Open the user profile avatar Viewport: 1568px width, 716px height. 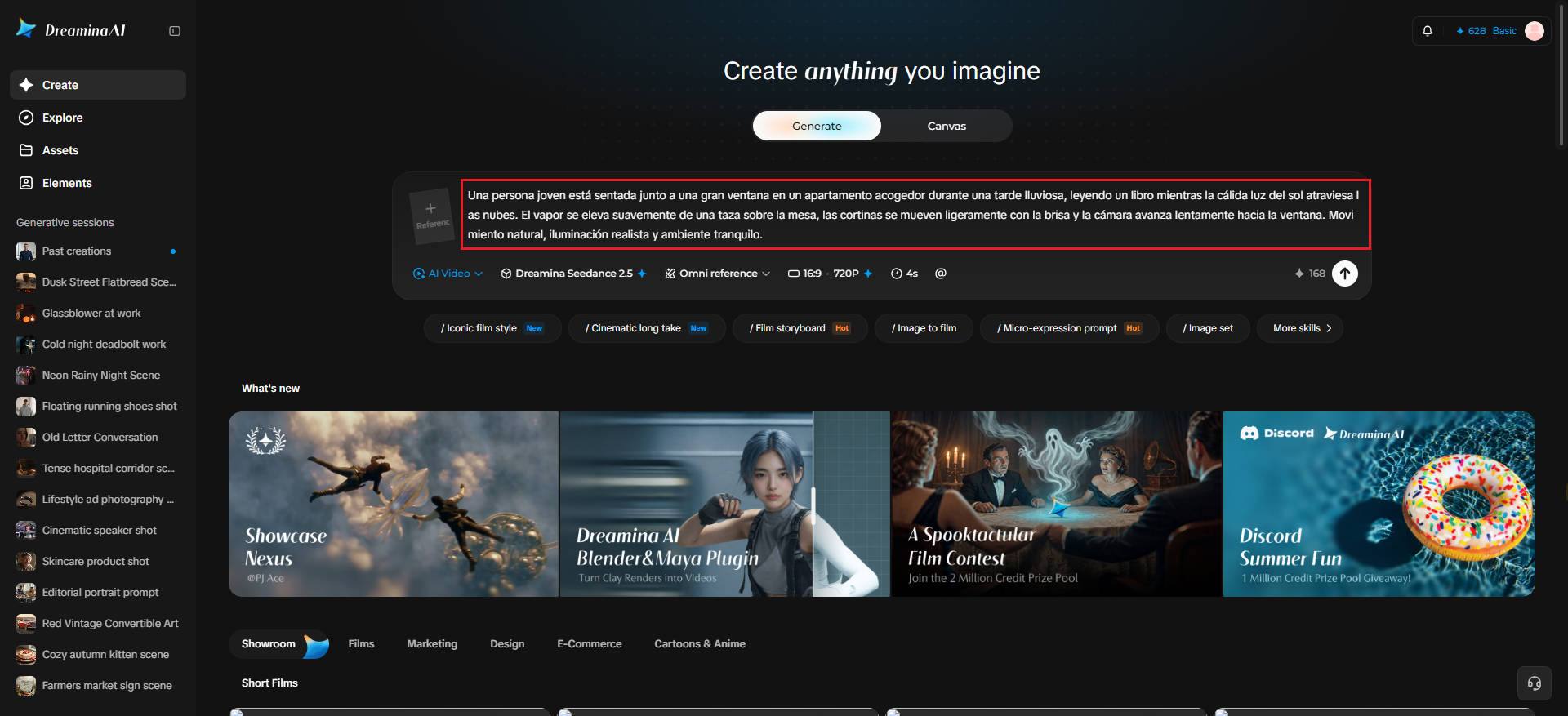pos(1535,31)
